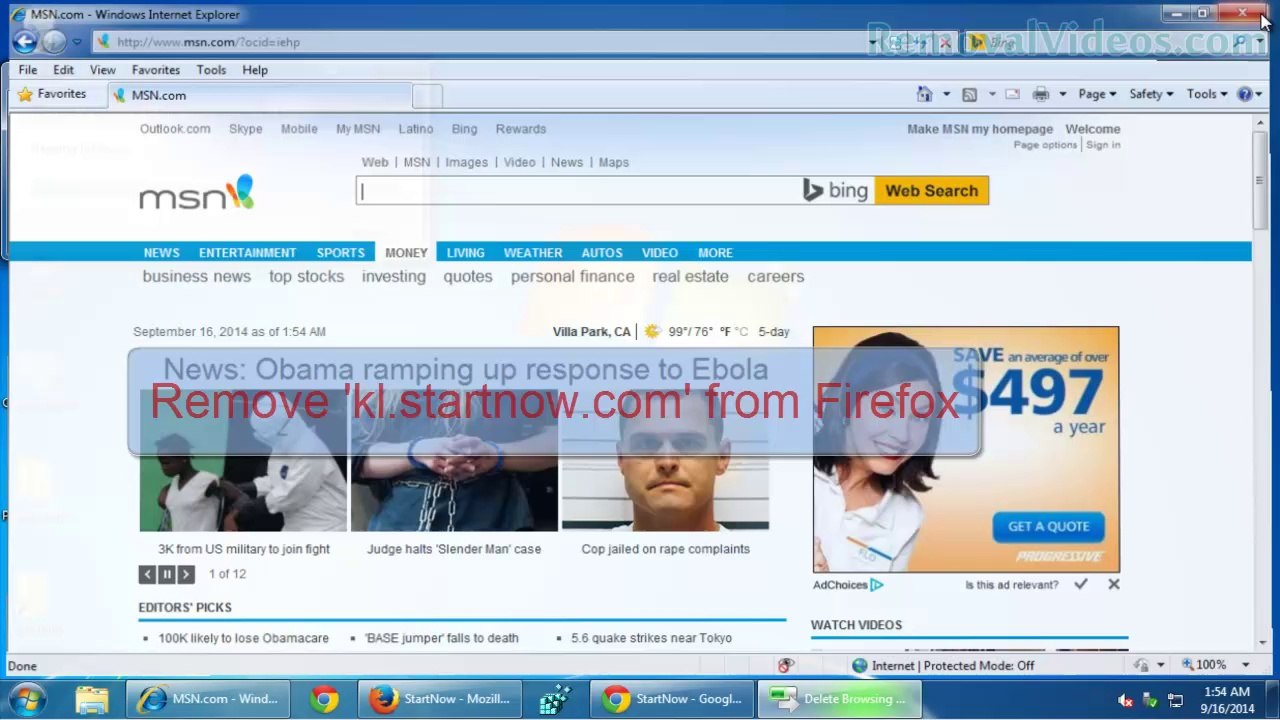Open the Tools command bar dropdown
Viewport: 1280px width, 720px height.
pyautogui.click(x=1207, y=94)
